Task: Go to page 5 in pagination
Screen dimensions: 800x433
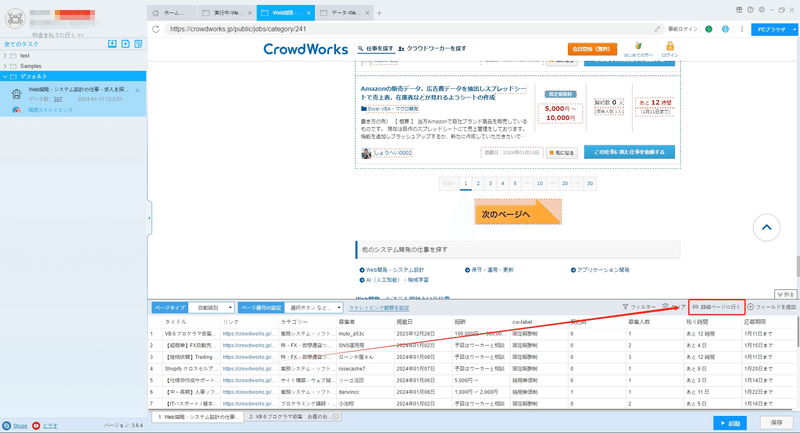Action: pos(515,184)
